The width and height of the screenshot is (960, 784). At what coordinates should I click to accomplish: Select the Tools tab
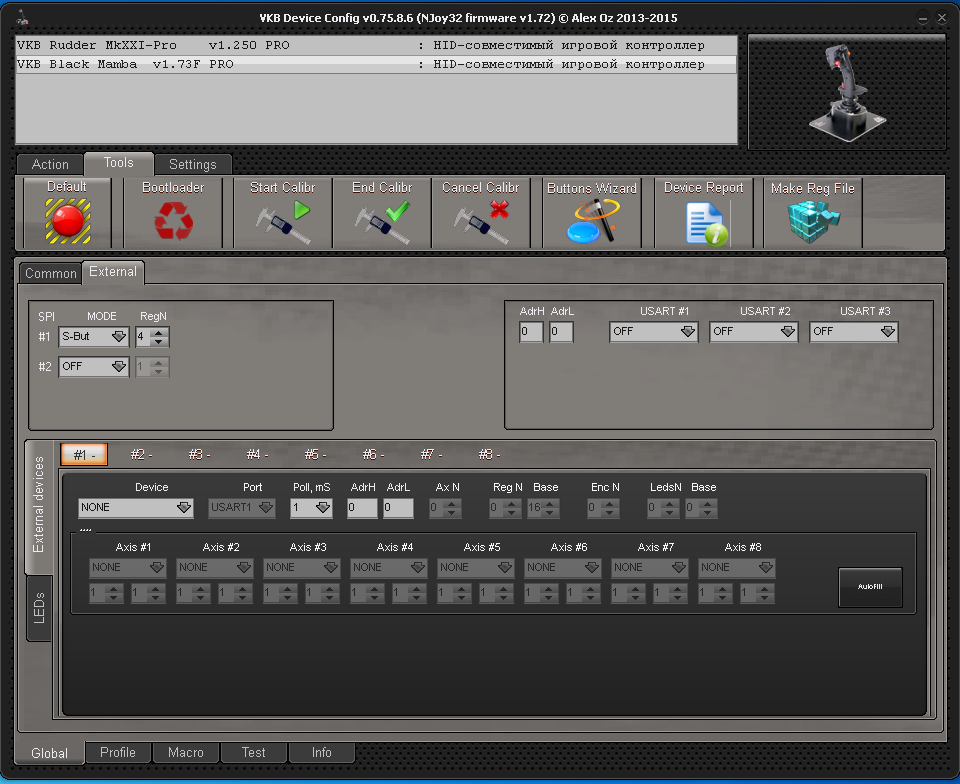click(x=118, y=163)
